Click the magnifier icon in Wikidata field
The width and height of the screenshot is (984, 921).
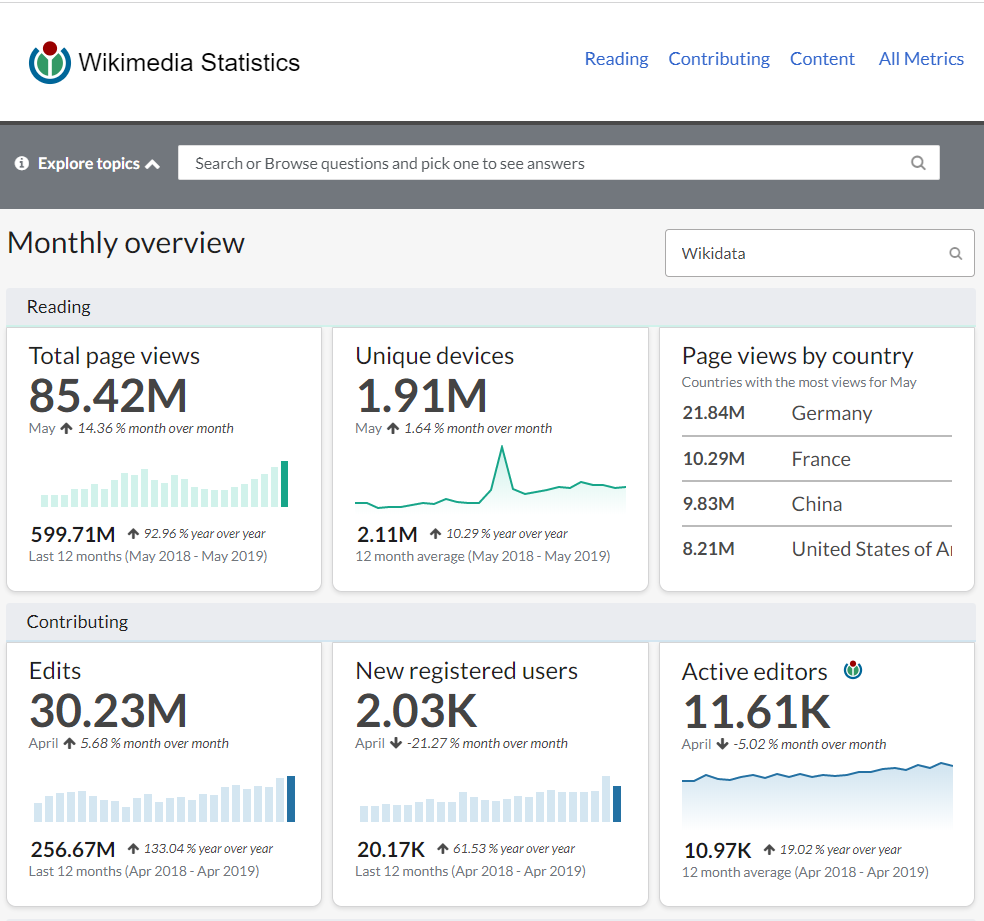(x=955, y=254)
